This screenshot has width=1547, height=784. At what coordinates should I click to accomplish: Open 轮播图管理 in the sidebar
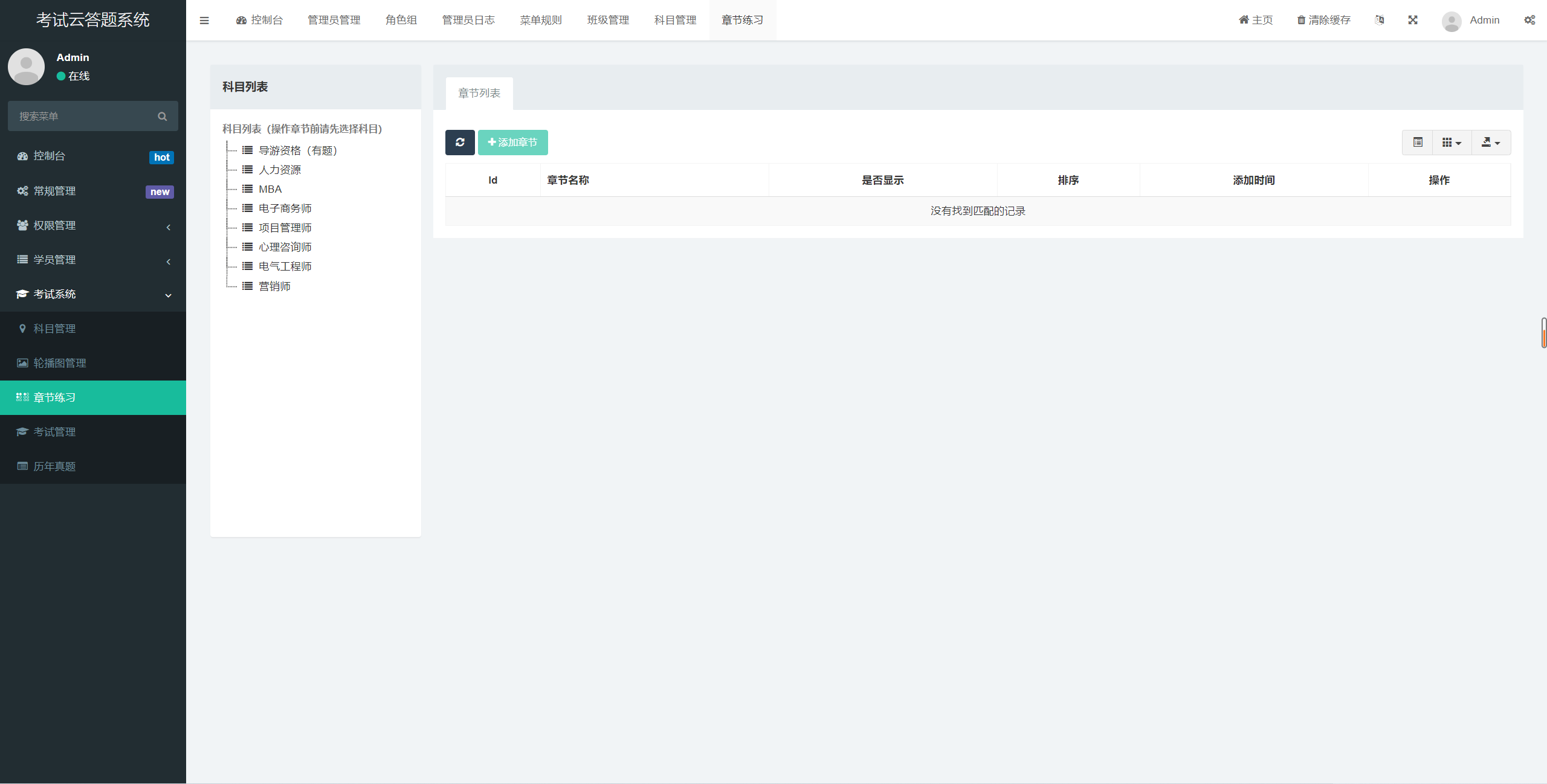coord(60,363)
